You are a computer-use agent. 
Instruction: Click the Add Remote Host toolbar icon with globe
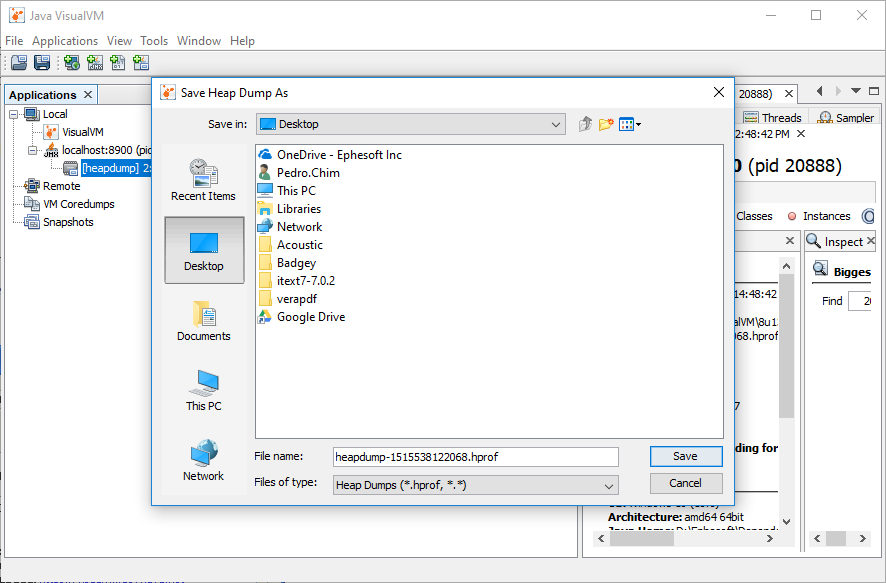[x=72, y=62]
